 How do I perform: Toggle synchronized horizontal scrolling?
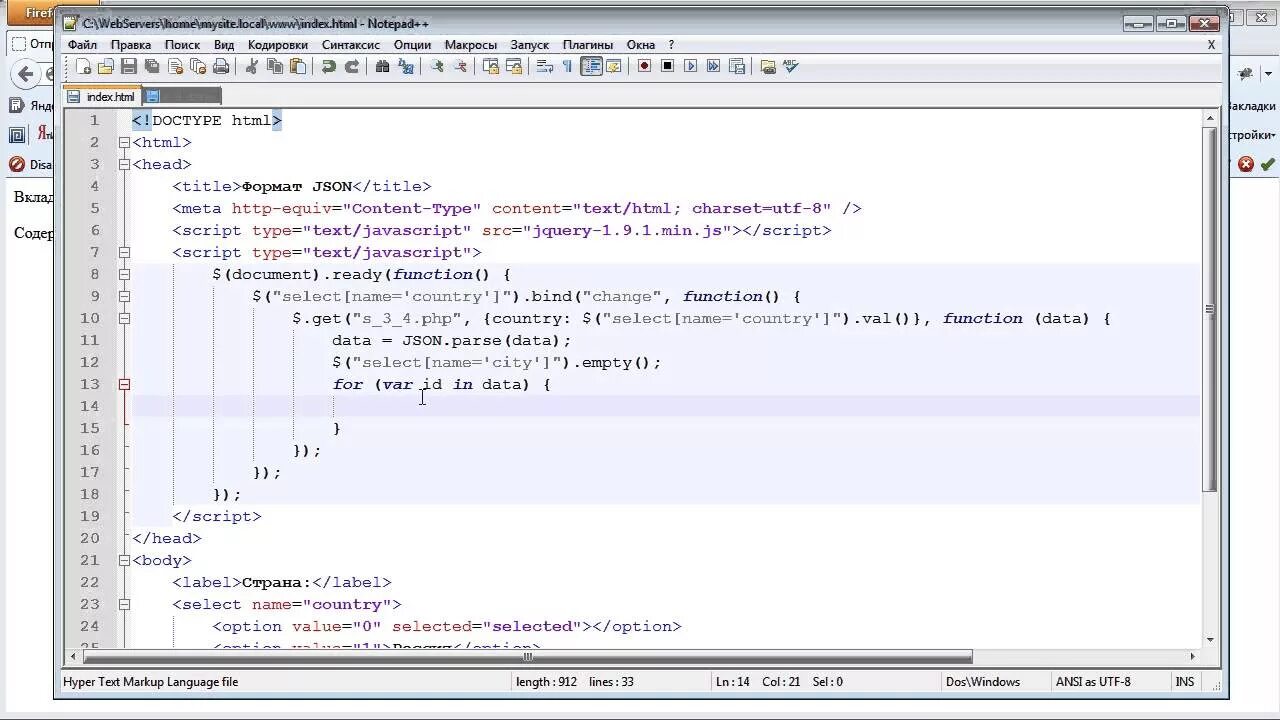[x=514, y=67]
